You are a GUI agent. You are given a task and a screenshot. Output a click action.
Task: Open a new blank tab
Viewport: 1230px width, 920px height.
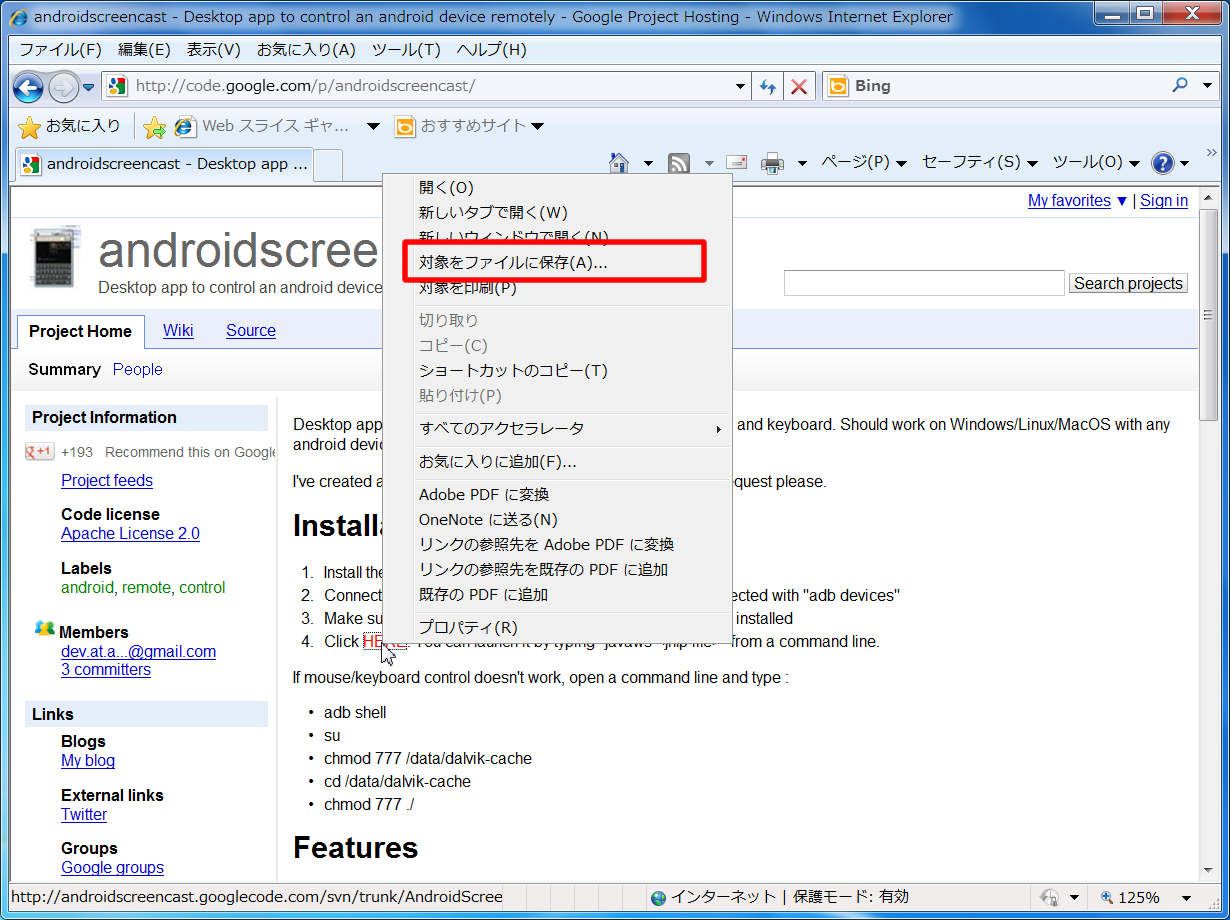coord(329,164)
